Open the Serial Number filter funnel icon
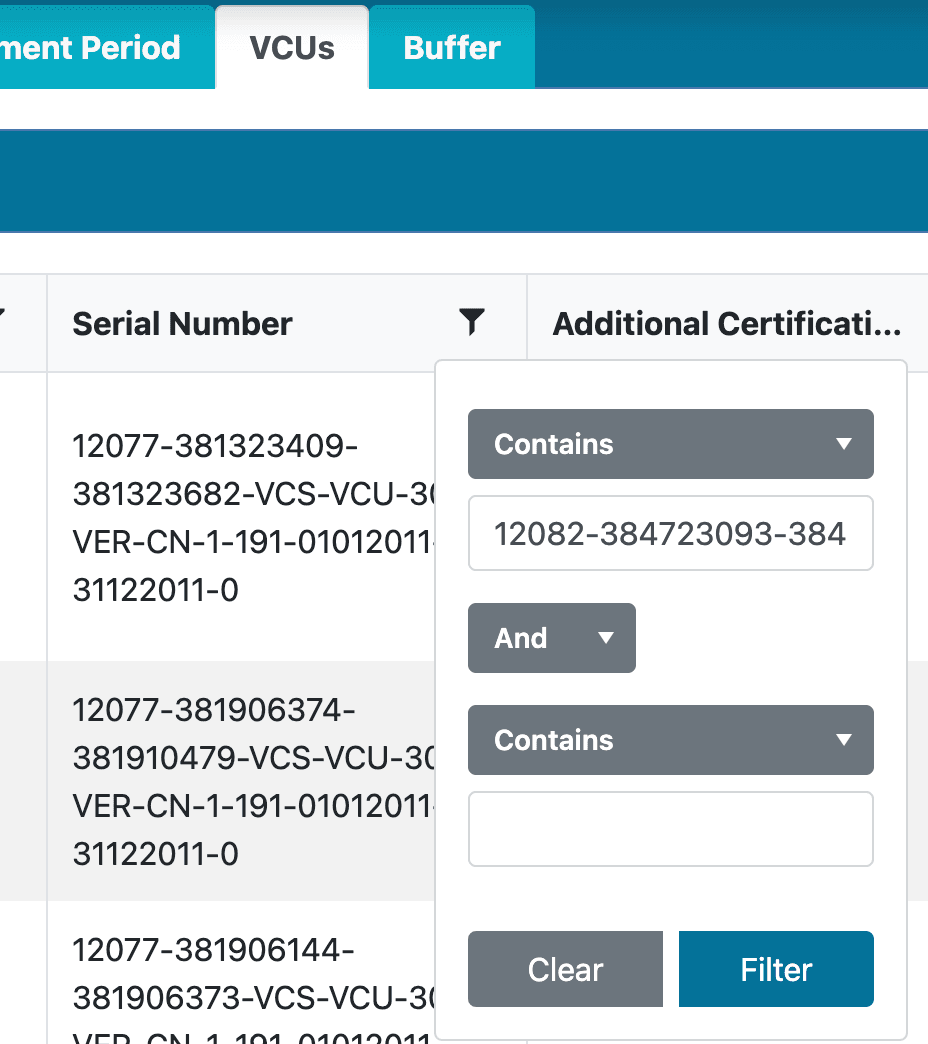This screenshot has height=1044, width=928. (x=471, y=322)
